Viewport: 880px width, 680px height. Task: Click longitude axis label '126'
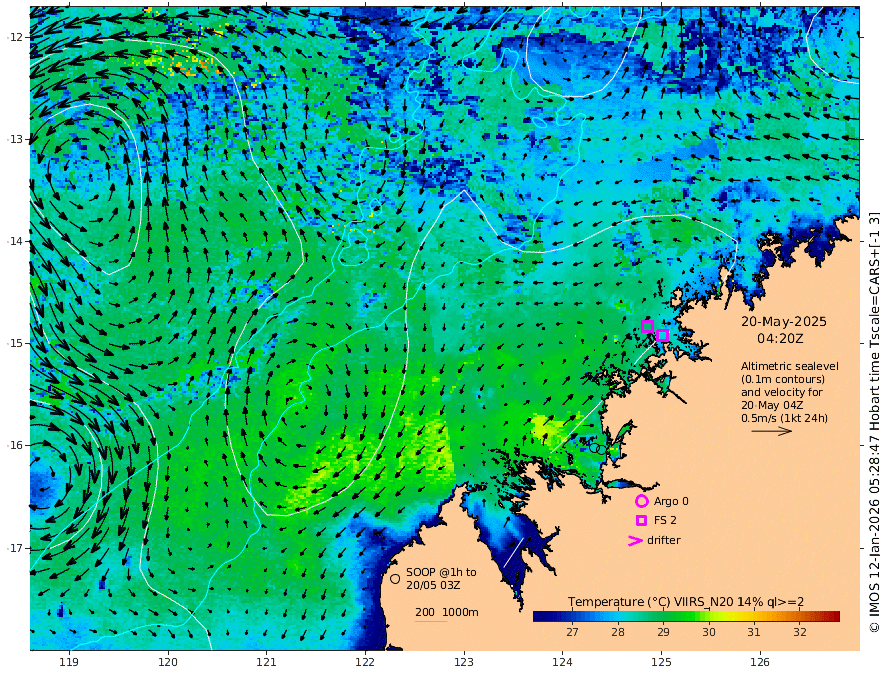[x=760, y=662]
